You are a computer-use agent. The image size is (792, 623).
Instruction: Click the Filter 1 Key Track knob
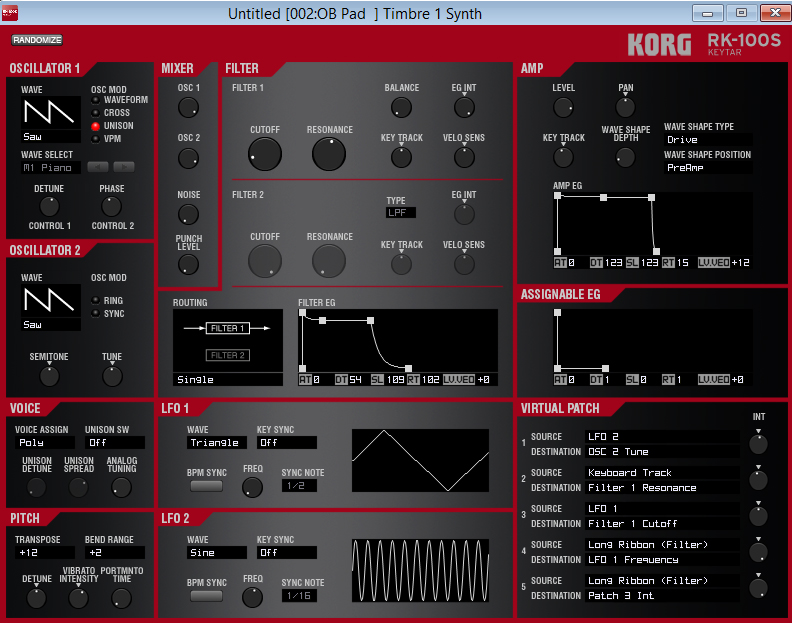(402, 158)
